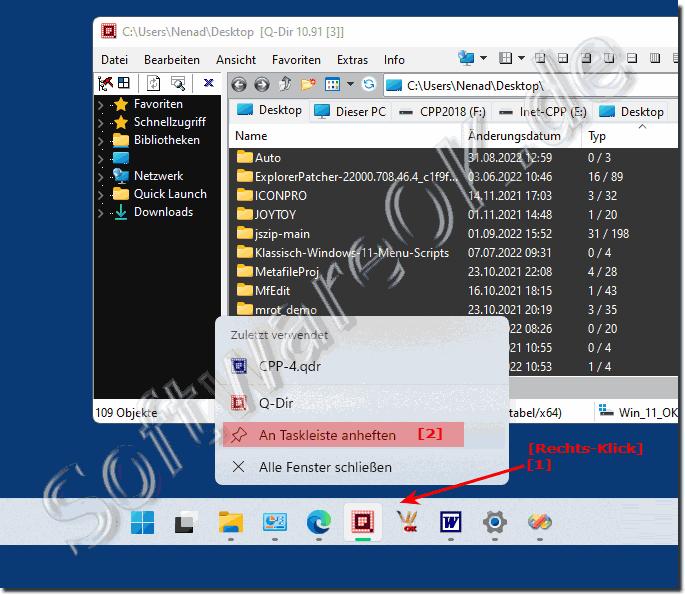Switch to the Dieser PC tab
The width and height of the screenshot is (685, 595).
(x=350, y=112)
